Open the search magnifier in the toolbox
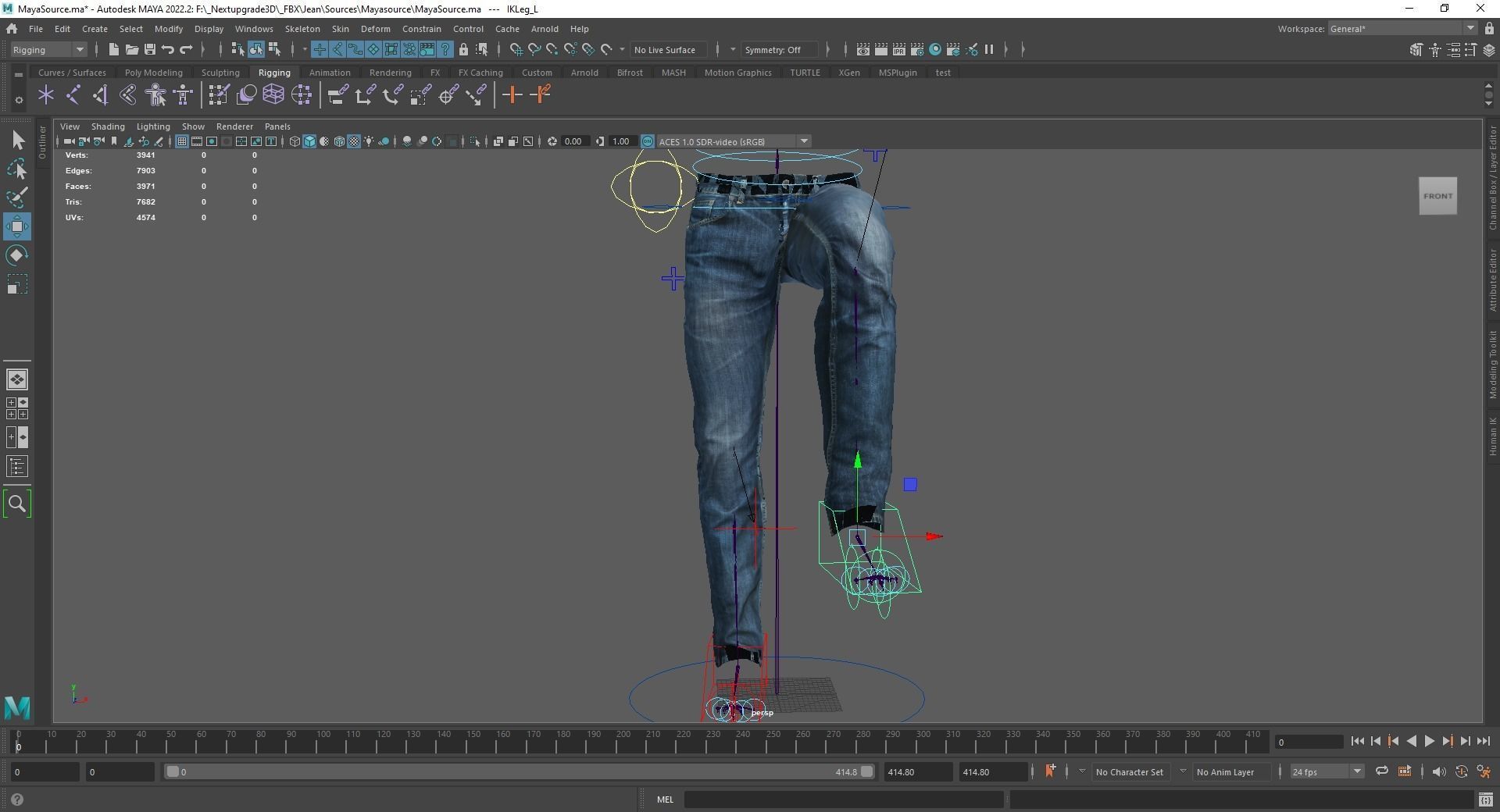The height and width of the screenshot is (812, 1500). [x=17, y=504]
